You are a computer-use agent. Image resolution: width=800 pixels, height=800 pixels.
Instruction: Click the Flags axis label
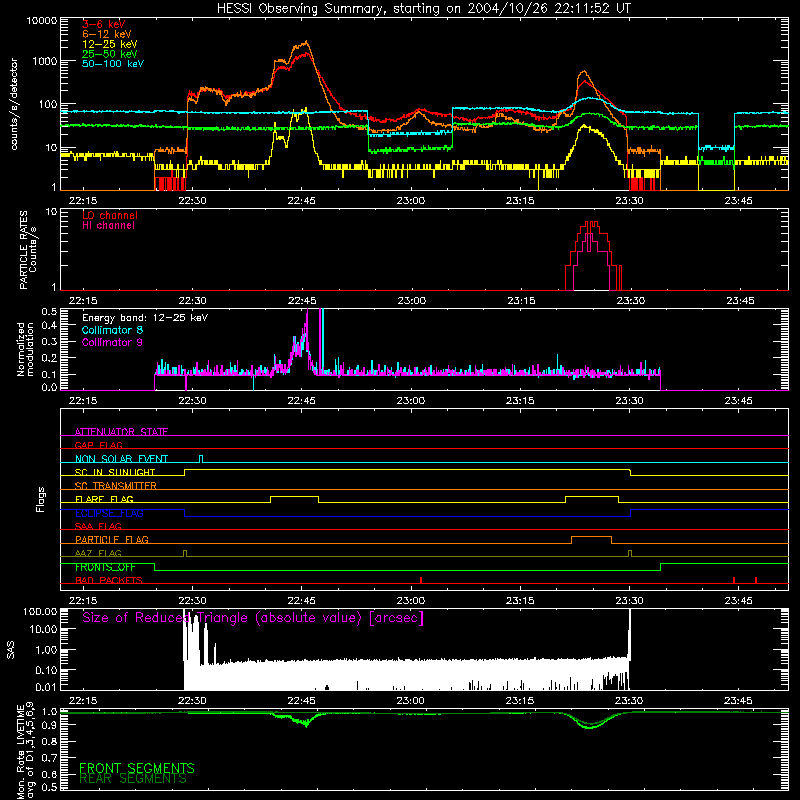(x=41, y=499)
